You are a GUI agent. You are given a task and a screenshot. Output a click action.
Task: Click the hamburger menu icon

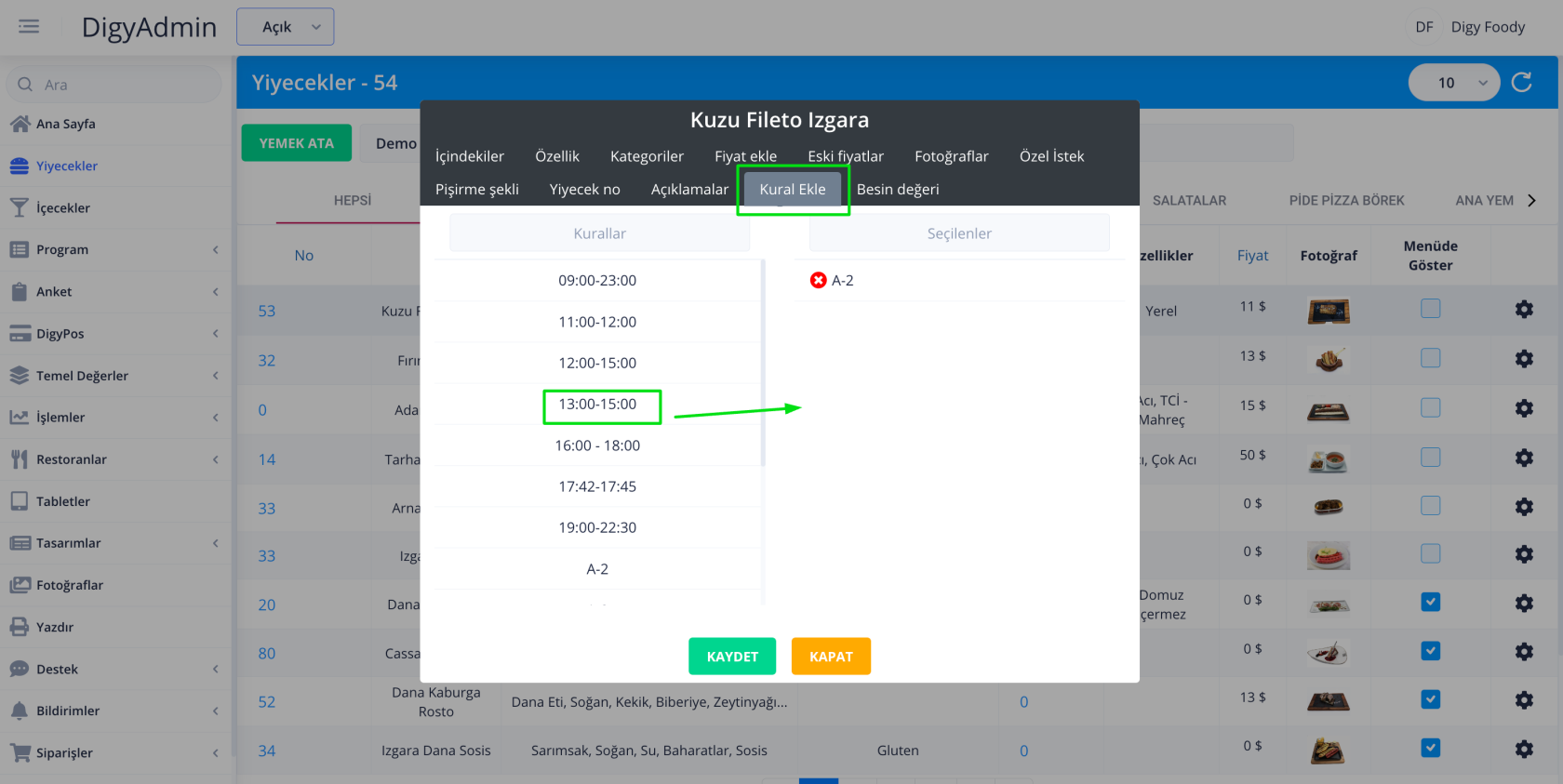click(x=29, y=26)
